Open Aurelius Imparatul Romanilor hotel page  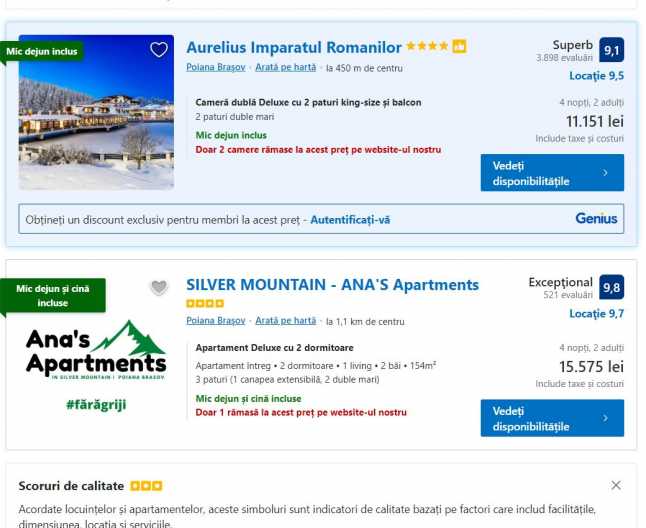click(x=294, y=47)
